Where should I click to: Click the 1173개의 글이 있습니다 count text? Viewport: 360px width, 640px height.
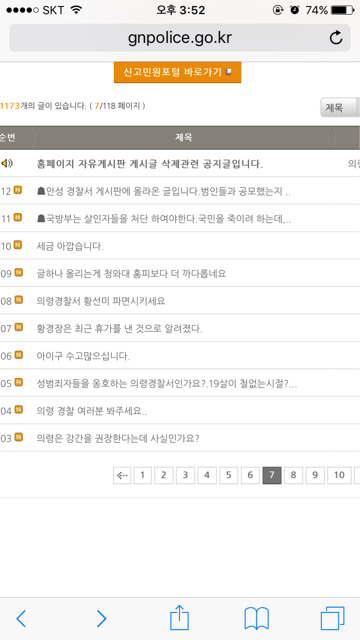point(42,106)
